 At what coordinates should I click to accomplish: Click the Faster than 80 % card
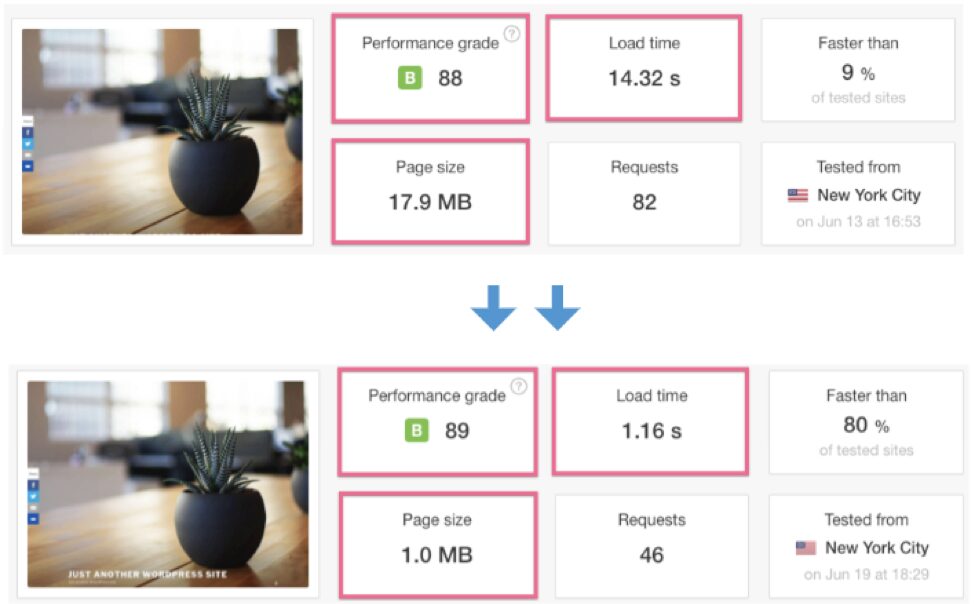click(x=866, y=420)
